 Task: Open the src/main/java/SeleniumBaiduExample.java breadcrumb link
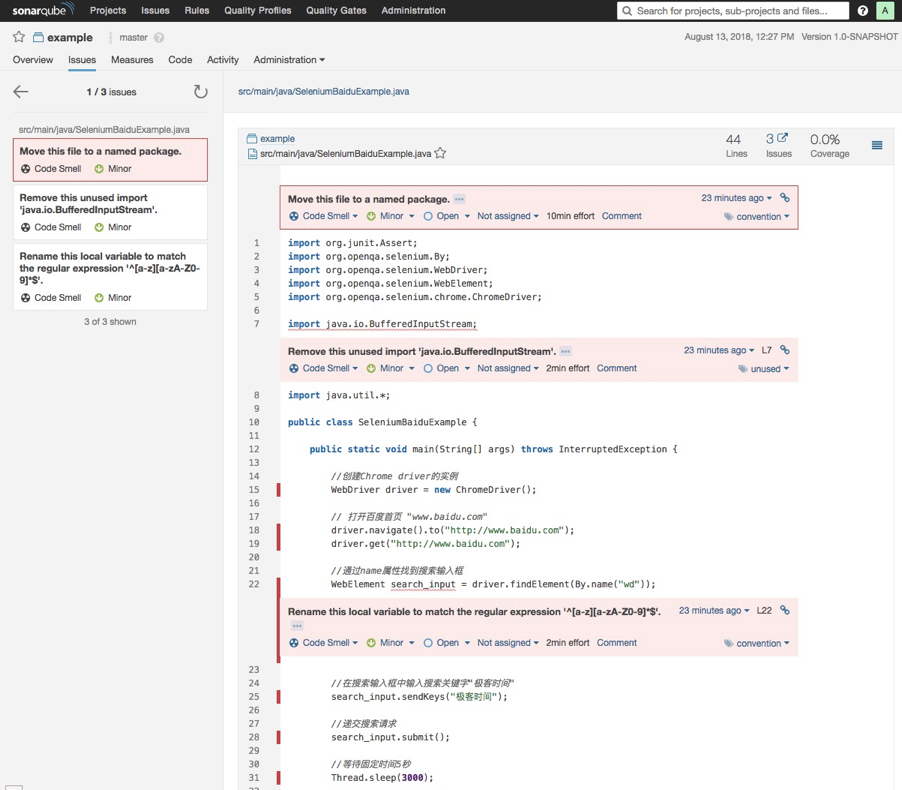pos(323,91)
